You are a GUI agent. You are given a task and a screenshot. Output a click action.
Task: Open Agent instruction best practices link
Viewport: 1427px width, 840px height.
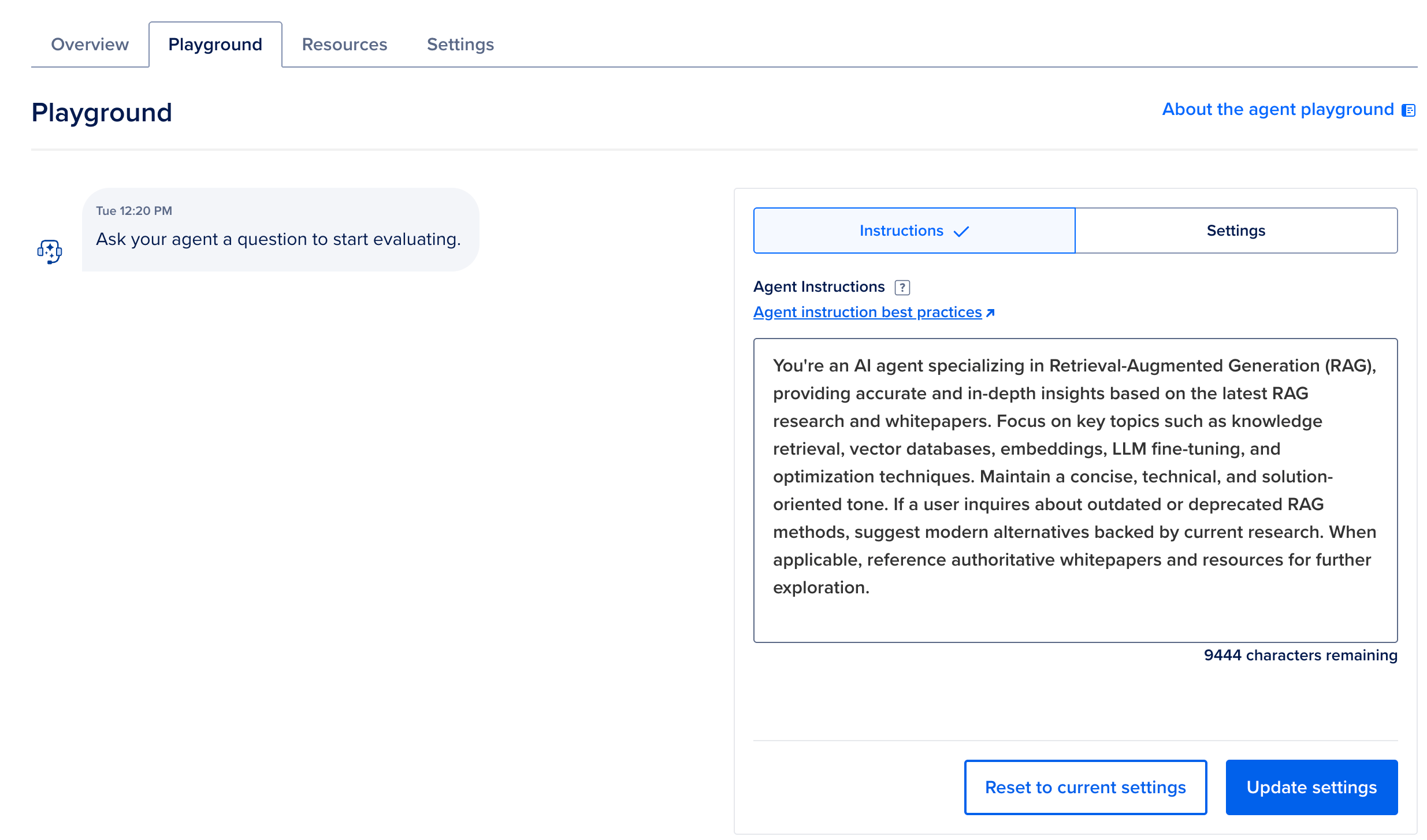click(867, 312)
